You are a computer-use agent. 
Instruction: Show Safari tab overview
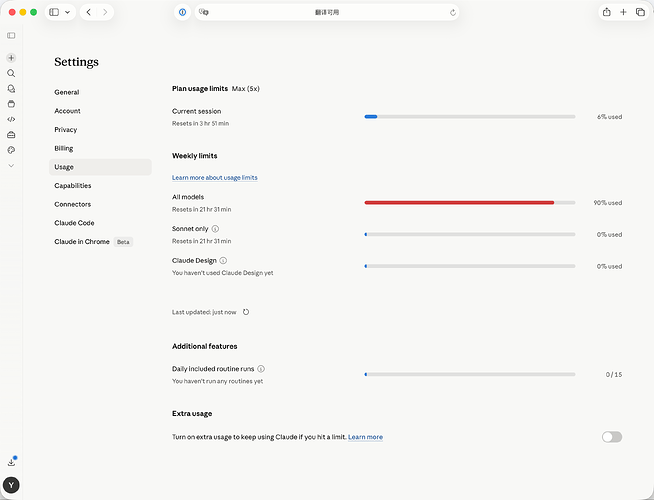[x=640, y=12]
